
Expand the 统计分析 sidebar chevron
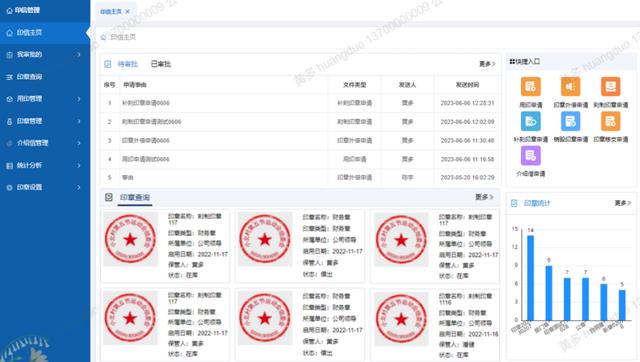[79, 165]
